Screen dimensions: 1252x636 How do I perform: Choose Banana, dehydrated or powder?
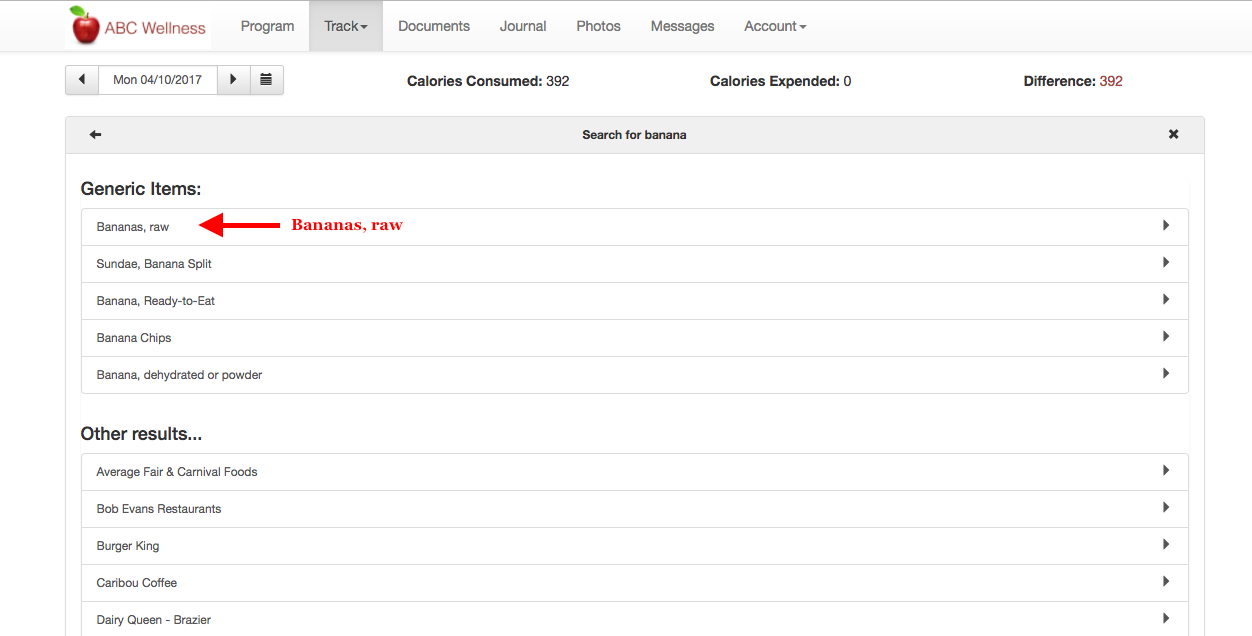(179, 375)
